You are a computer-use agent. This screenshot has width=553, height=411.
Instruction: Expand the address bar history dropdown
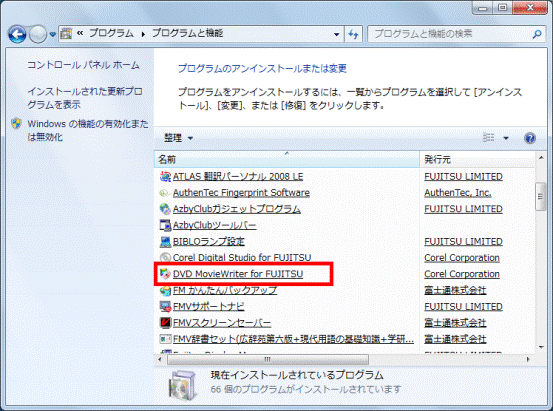tap(336, 34)
